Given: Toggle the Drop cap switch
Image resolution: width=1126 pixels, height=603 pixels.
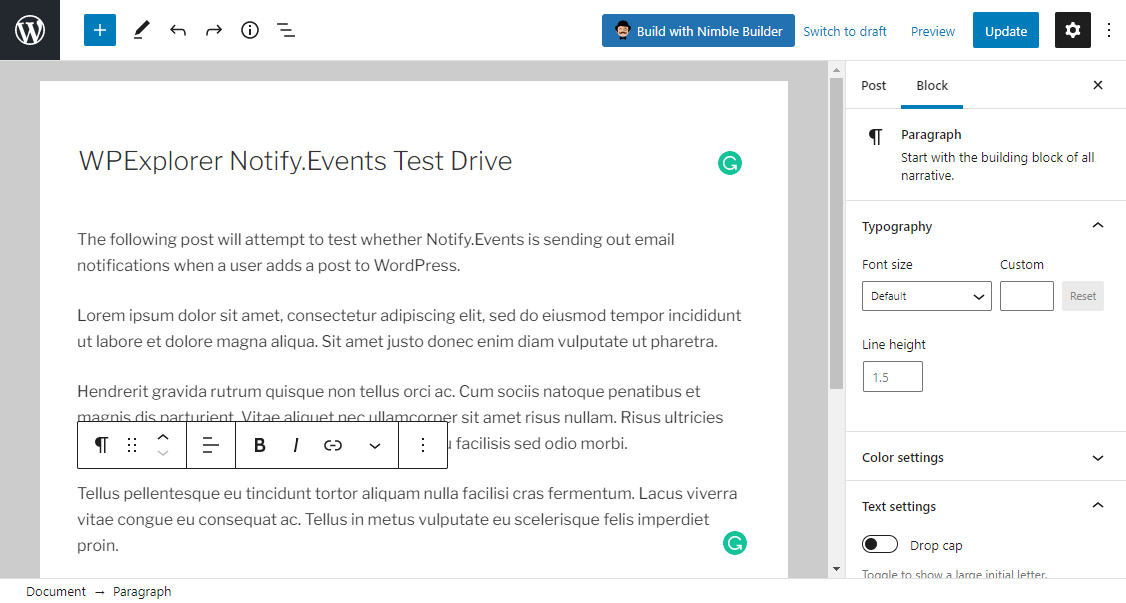Looking at the screenshot, I should (880, 545).
